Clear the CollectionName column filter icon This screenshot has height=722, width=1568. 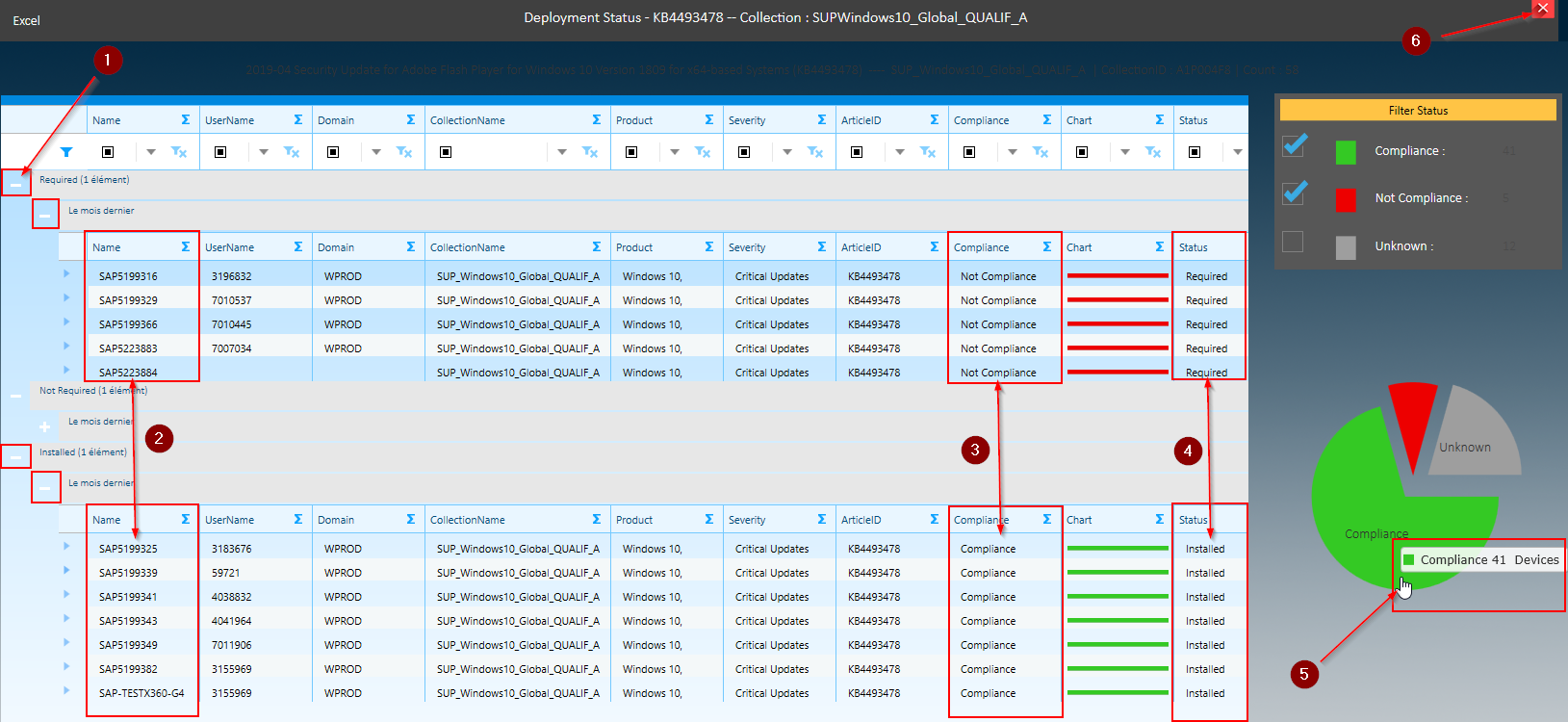pyautogui.click(x=590, y=152)
